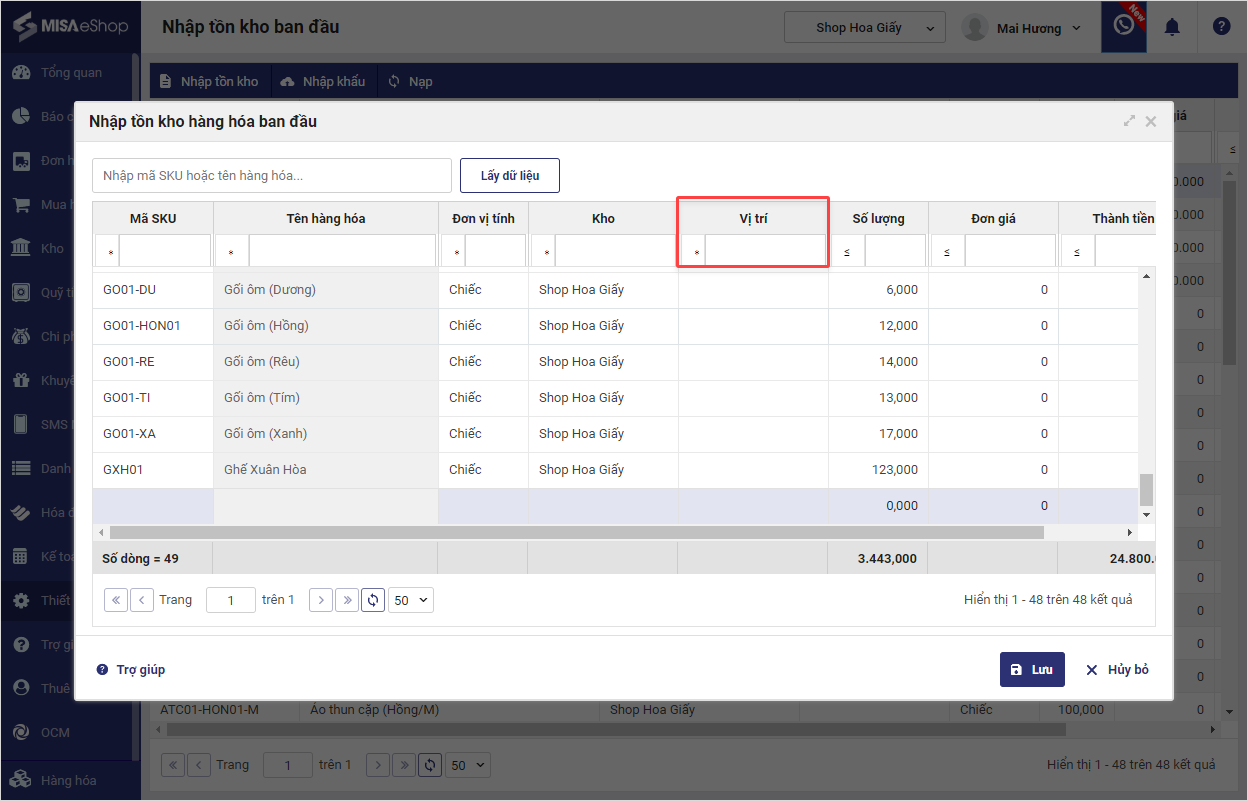Click the Lấy dữ liệu button
The image size is (1248, 801).
click(510, 175)
